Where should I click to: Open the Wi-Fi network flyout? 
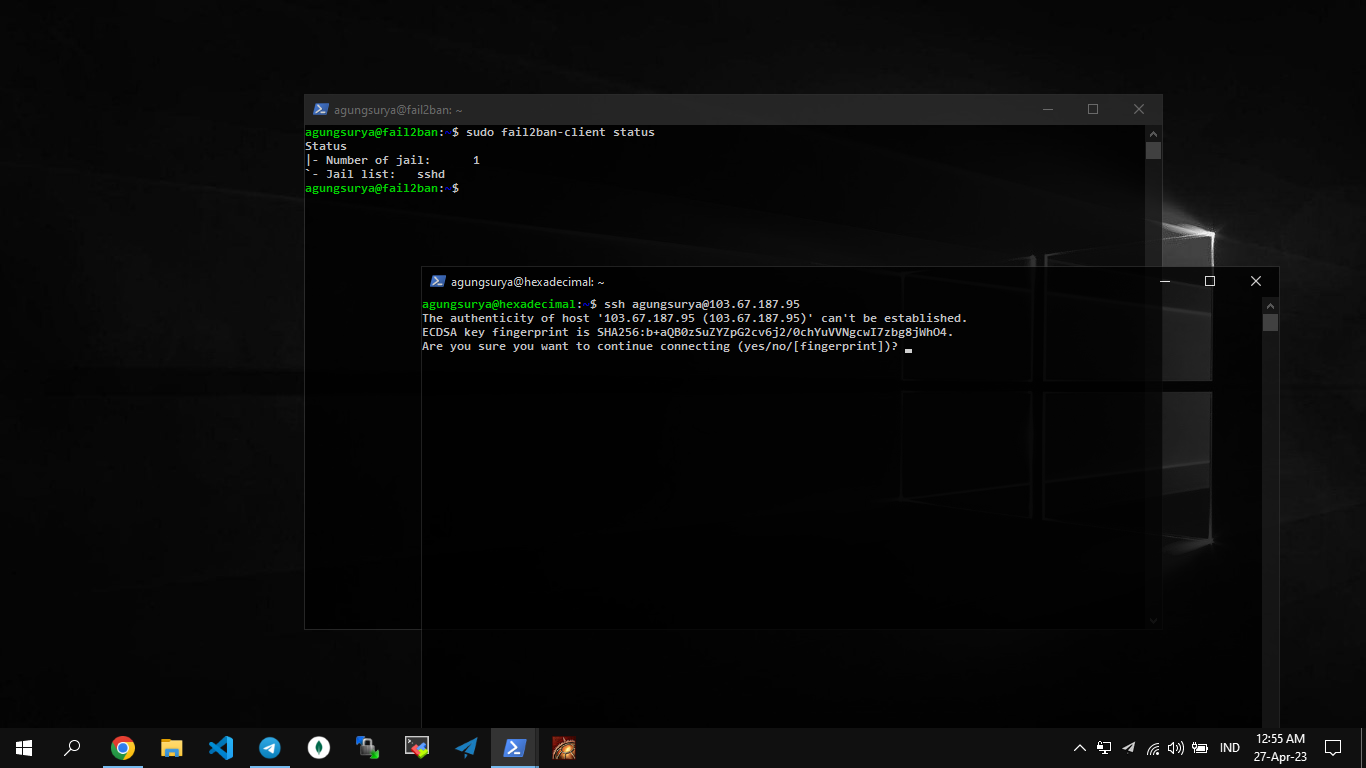click(x=1153, y=748)
